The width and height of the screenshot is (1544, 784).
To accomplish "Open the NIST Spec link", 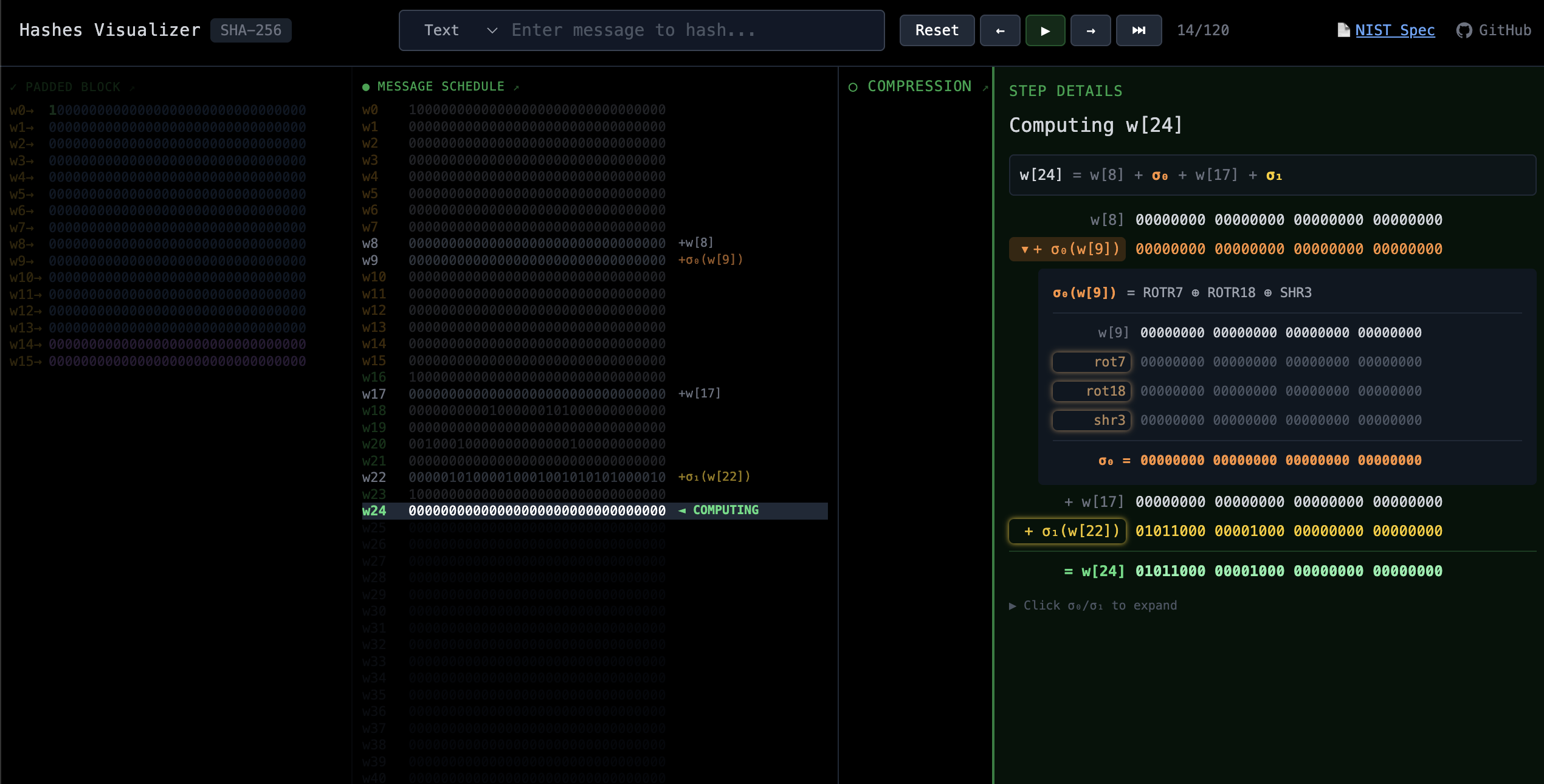I will click(1394, 30).
